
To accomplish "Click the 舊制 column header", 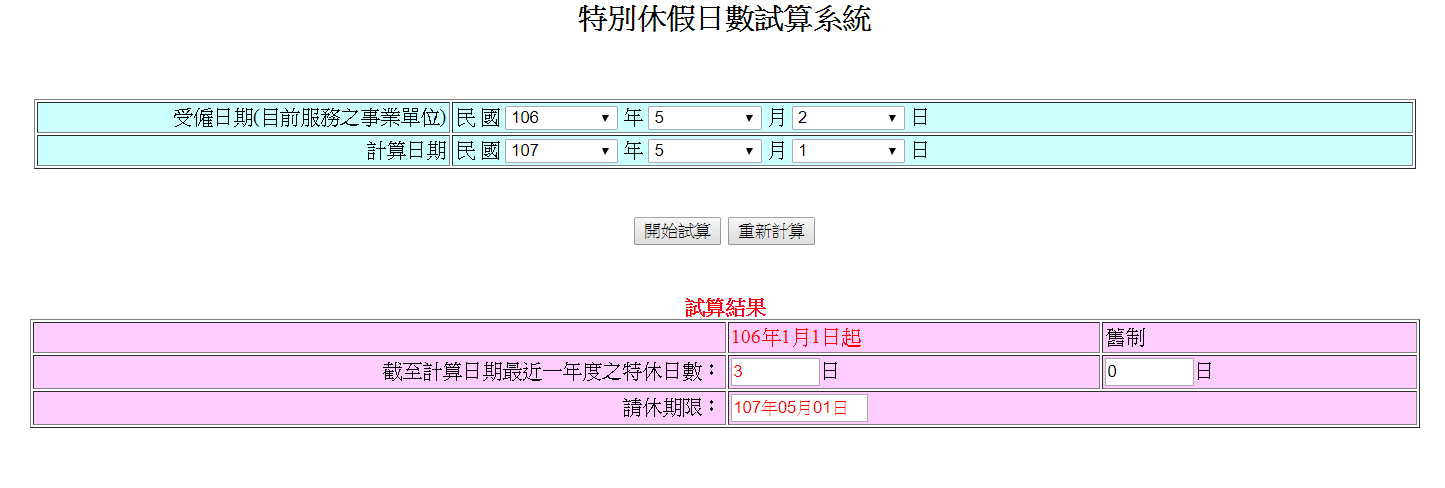I will (1125, 338).
